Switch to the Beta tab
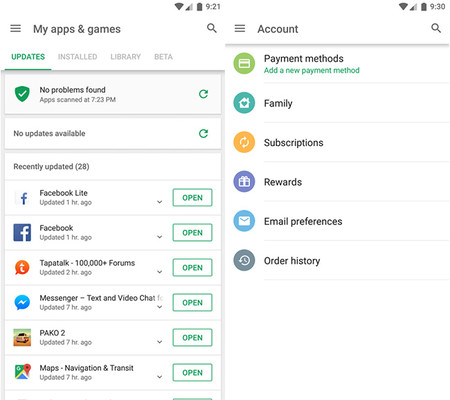This screenshot has height=400, width=450. [x=163, y=57]
